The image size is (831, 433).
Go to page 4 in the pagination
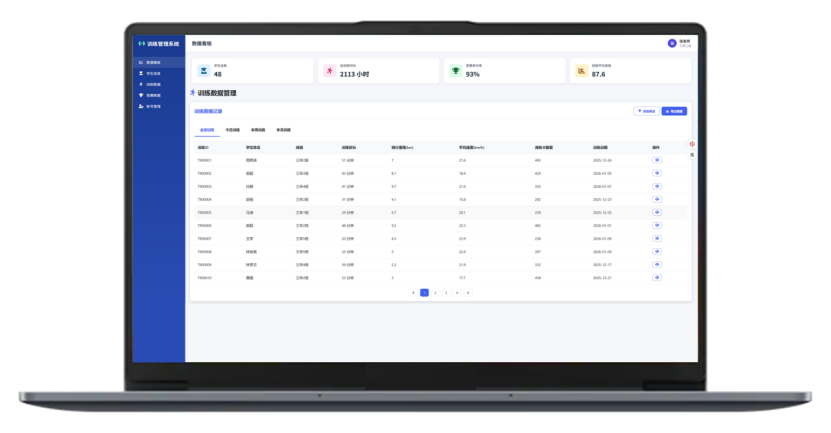coord(457,293)
